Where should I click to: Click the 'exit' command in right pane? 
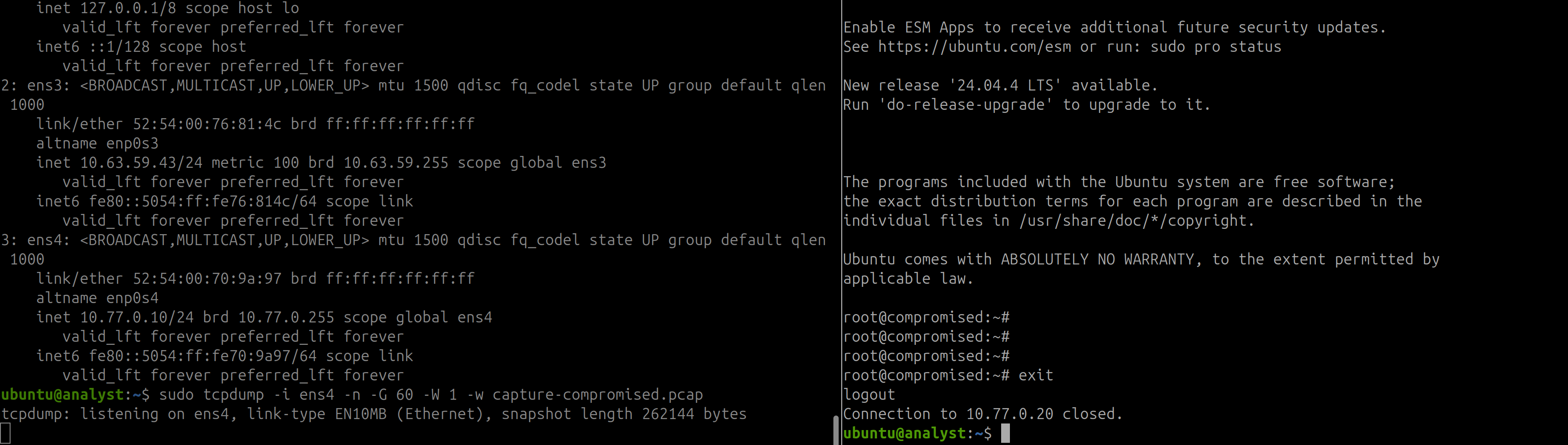[x=1035, y=375]
